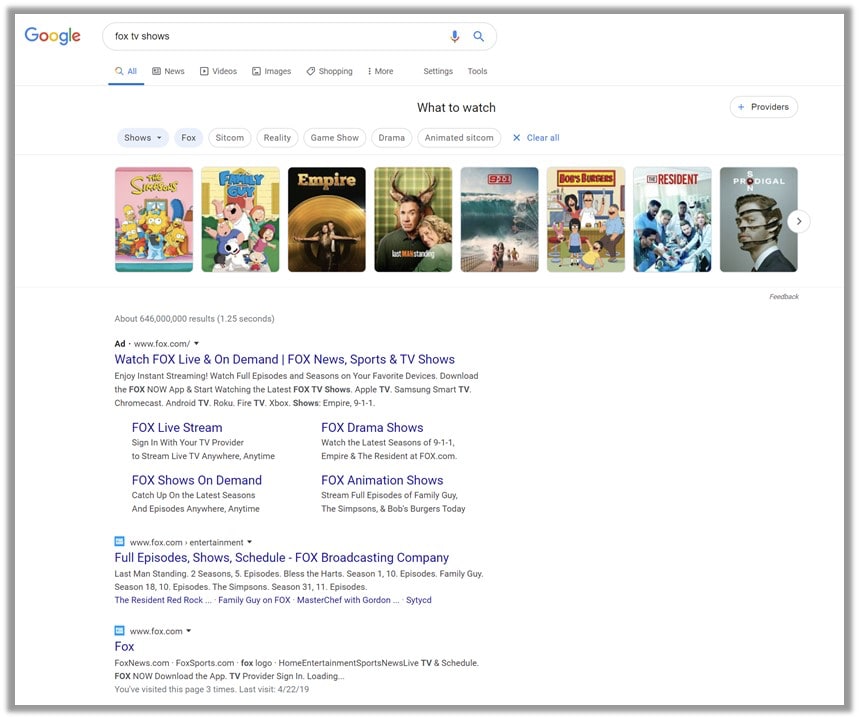This screenshot has width=859, height=719.
Task: Open Watch FOX Live & On Demand ad
Action: pos(284,360)
